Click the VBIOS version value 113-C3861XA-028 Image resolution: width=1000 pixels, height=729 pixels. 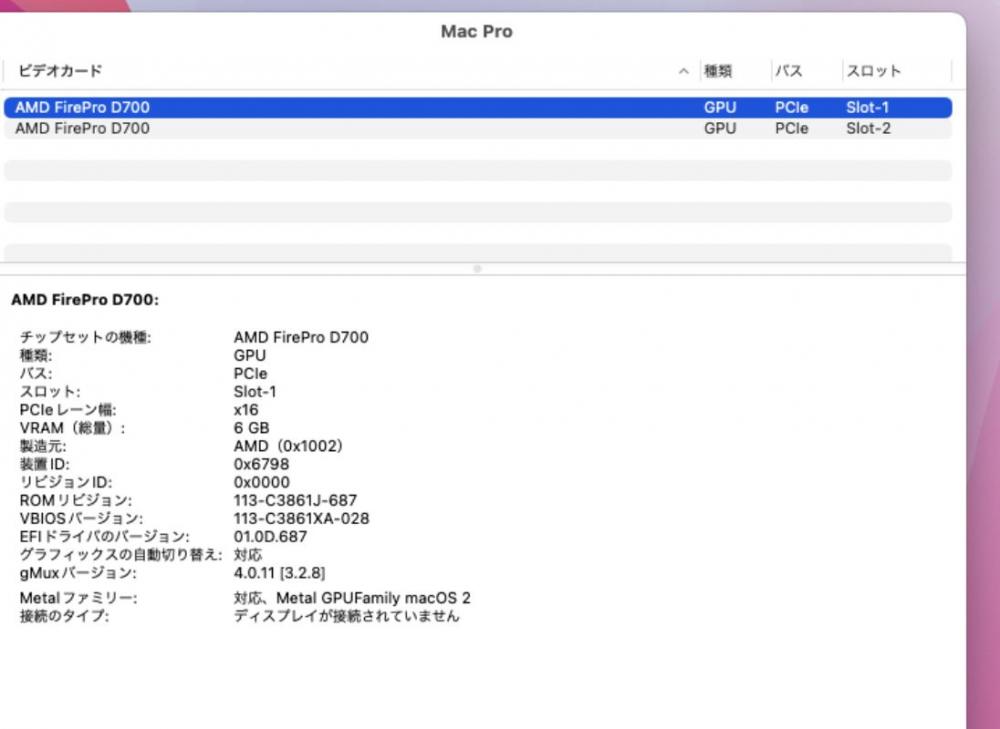(x=301, y=518)
